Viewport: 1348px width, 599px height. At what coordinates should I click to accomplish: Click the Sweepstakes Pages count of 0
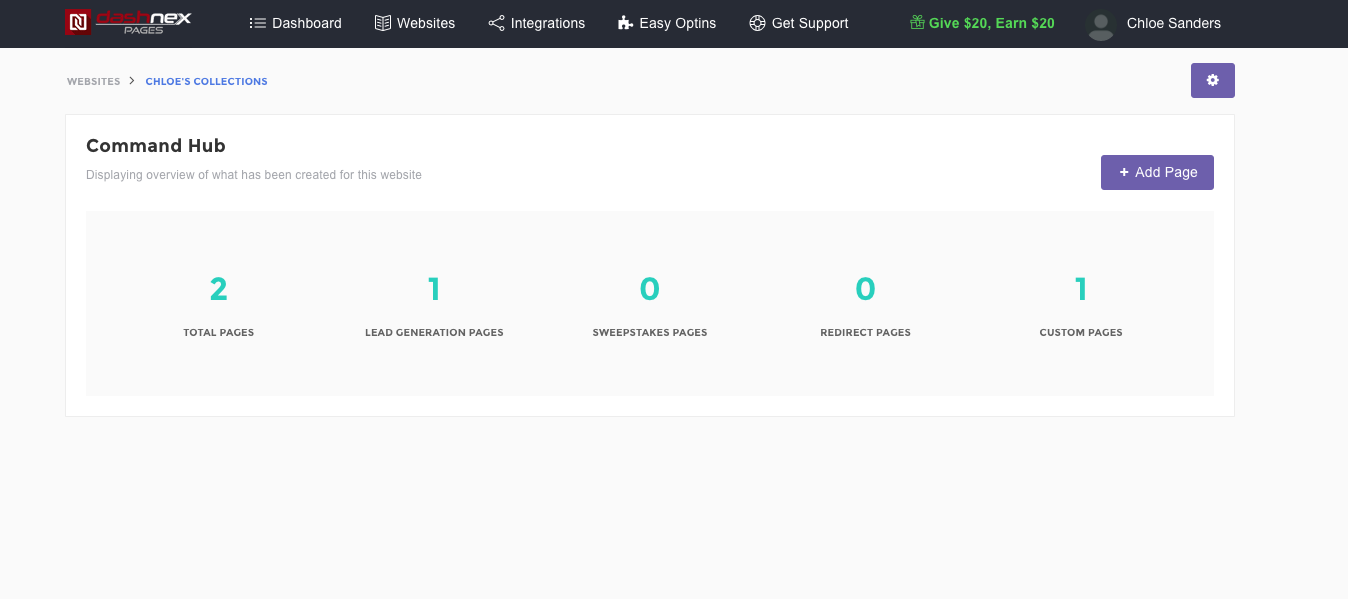[650, 289]
